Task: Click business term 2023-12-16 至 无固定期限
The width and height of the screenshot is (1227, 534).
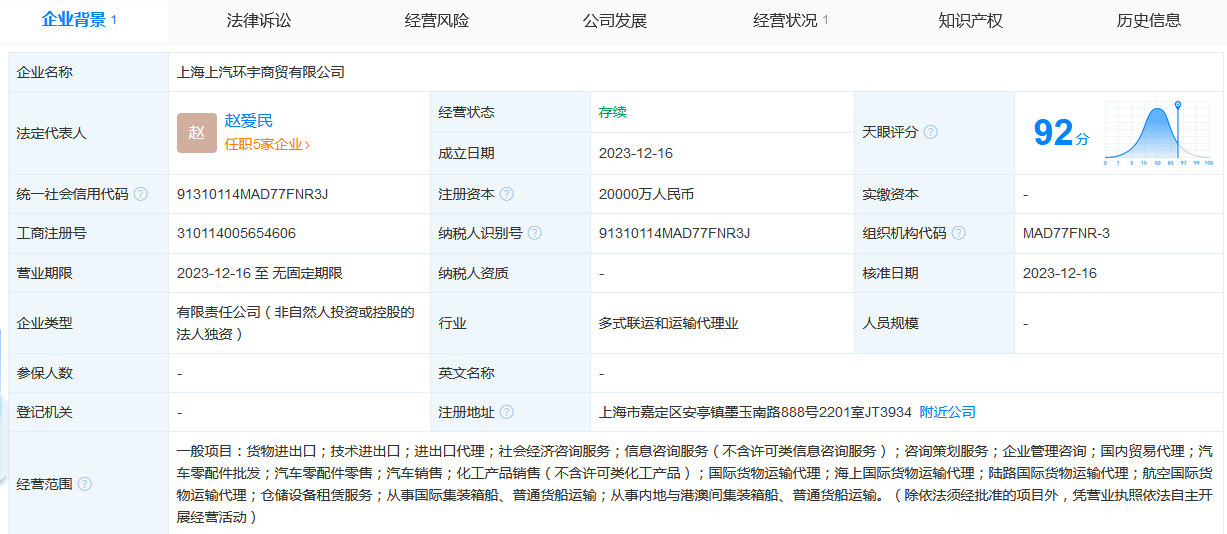Action: 260,273
